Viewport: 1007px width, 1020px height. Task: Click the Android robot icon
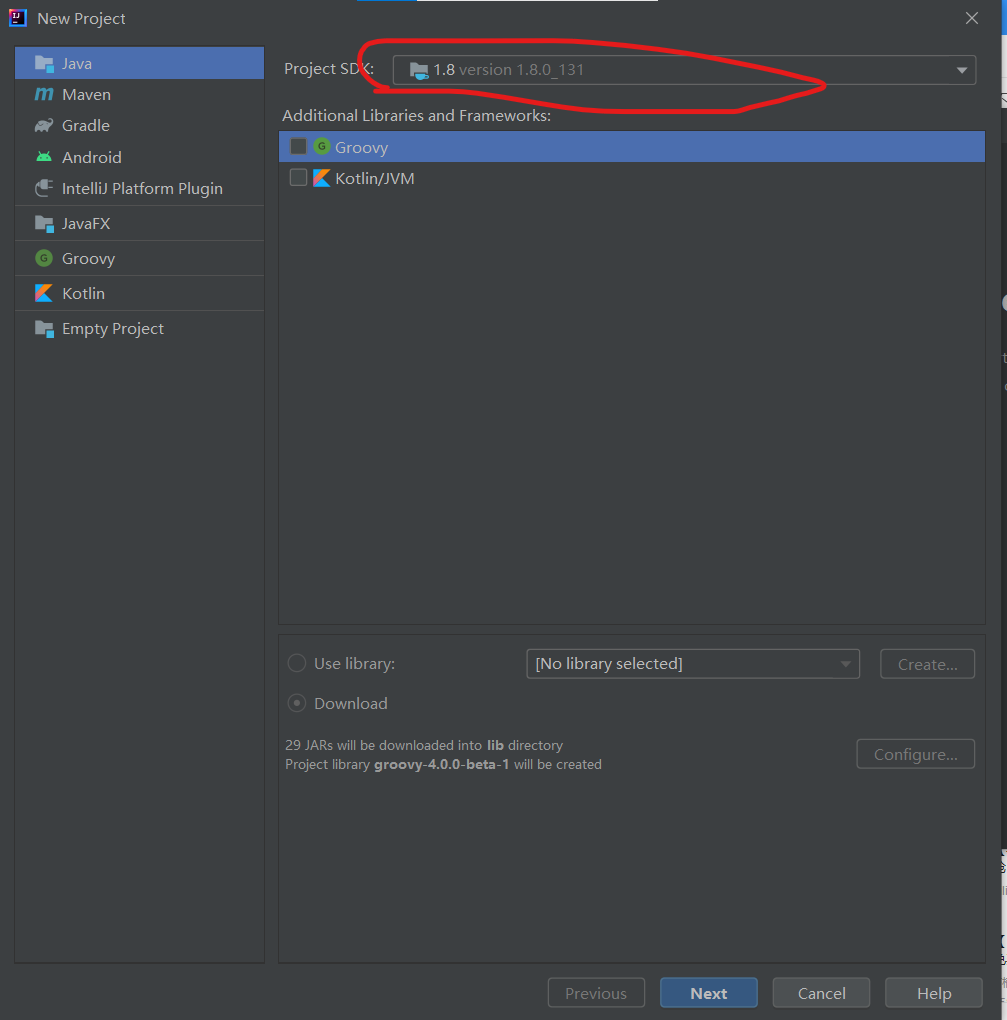[44, 157]
